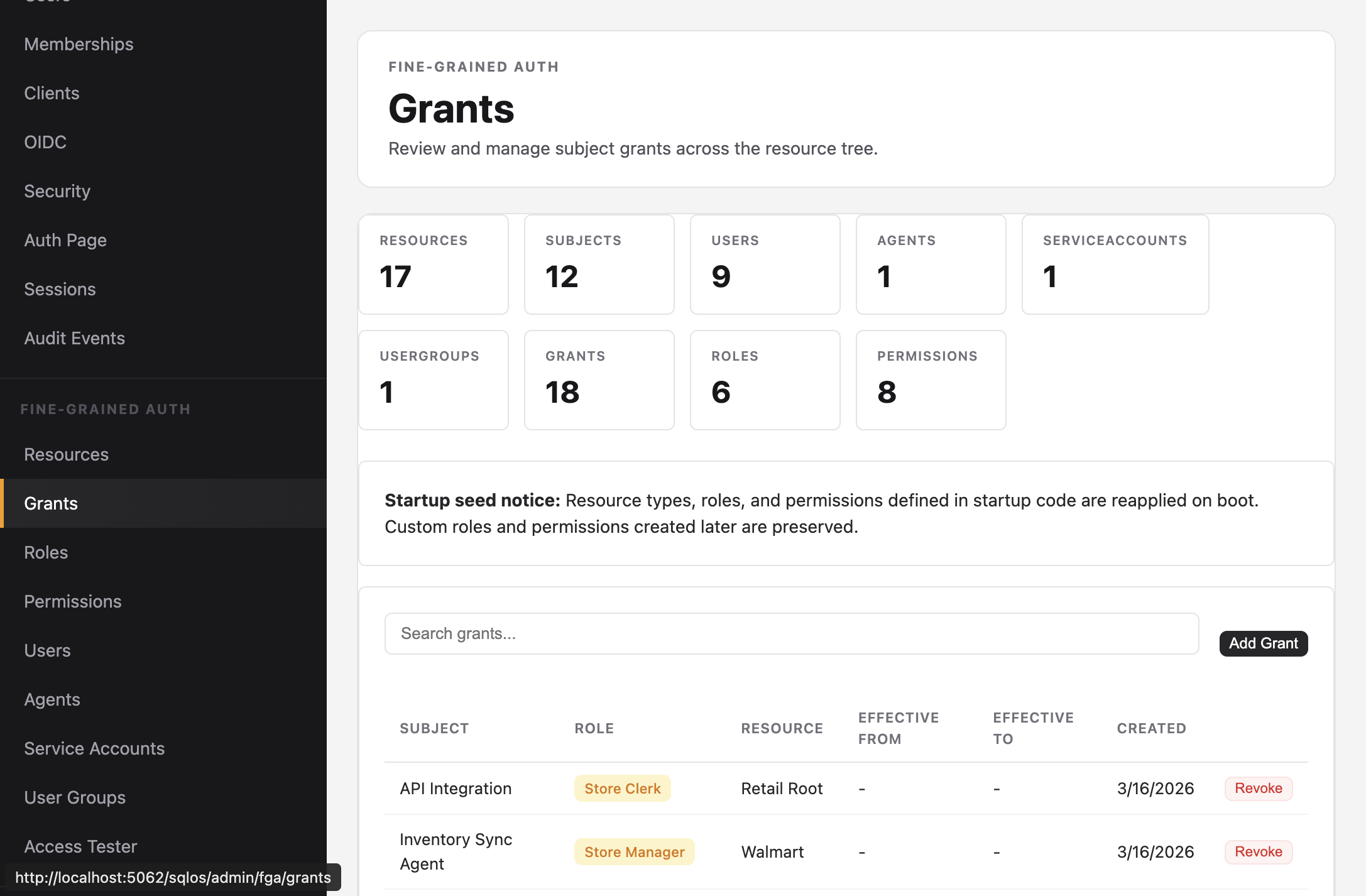The image size is (1366, 896).
Task: Click the Permissions stat card
Action: tap(931, 380)
